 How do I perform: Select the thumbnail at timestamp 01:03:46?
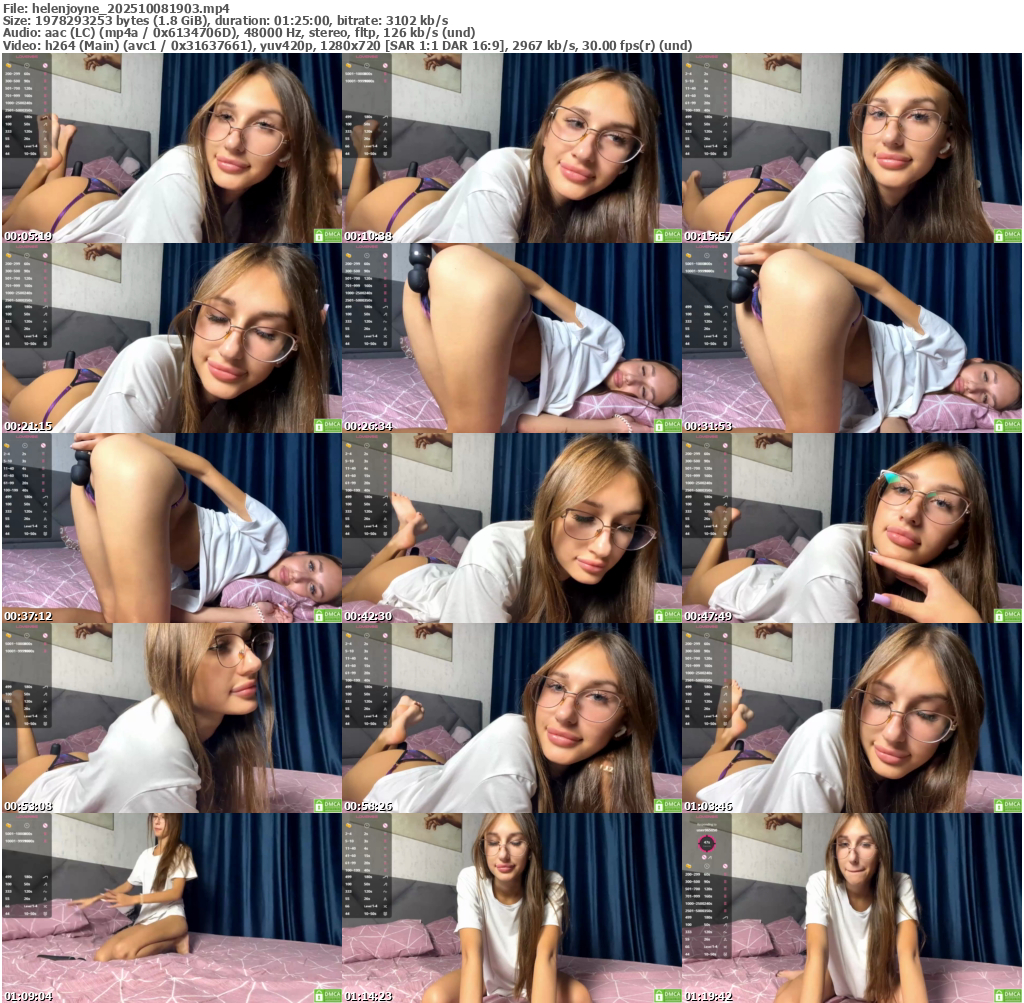pos(852,718)
